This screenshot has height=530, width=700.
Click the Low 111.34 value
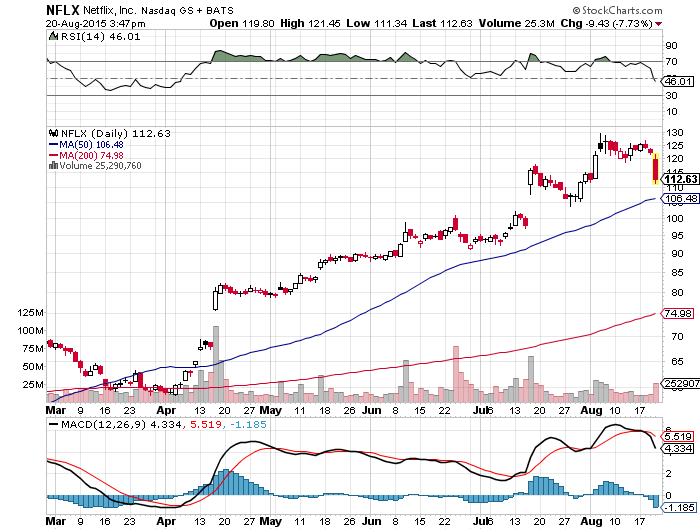[x=377, y=23]
